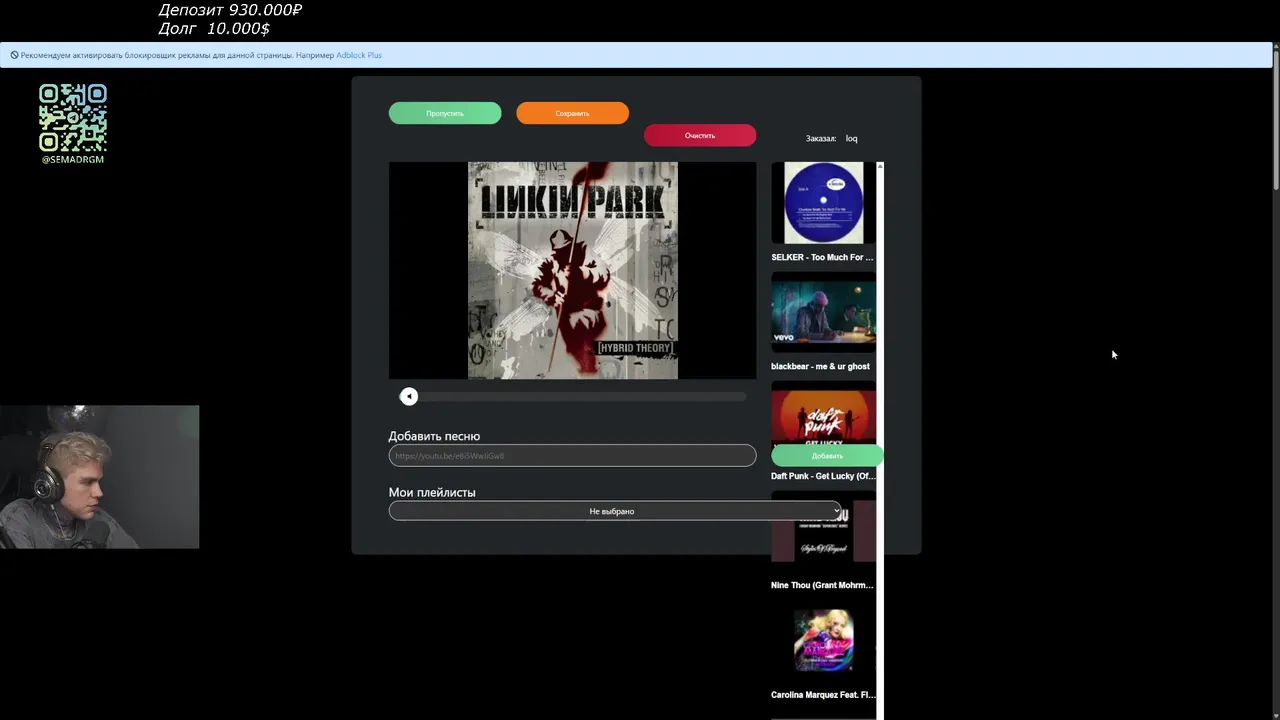1280x720 pixels.
Task: Click the 'Мои плейлисты' heading
Action: click(x=432, y=492)
